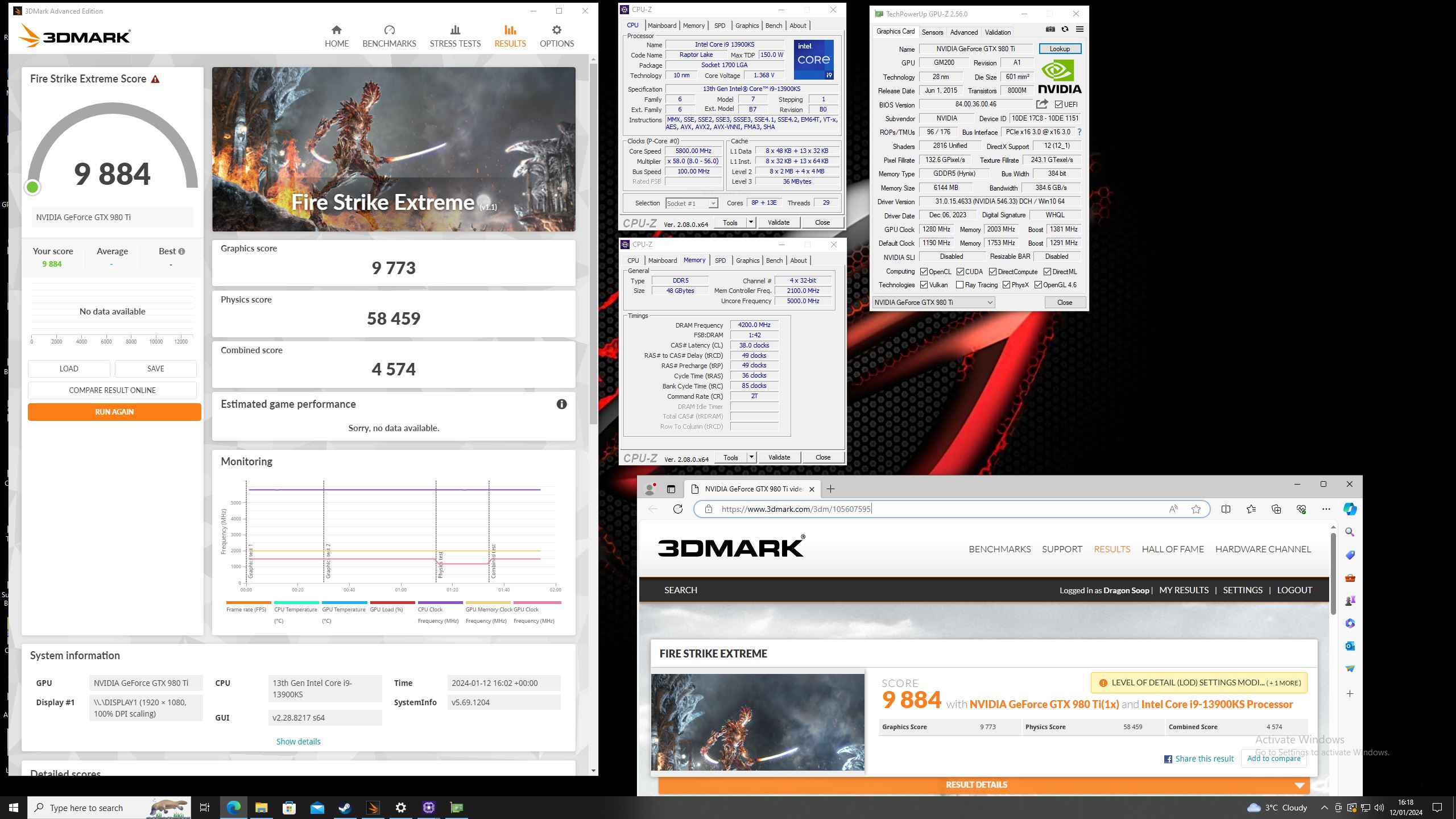Viewport: 1456px width, 819px height.
Task: Toggle the UEFI checkbox in GPU-Z
Action: pyautogui.click(x=1058, y=105)
